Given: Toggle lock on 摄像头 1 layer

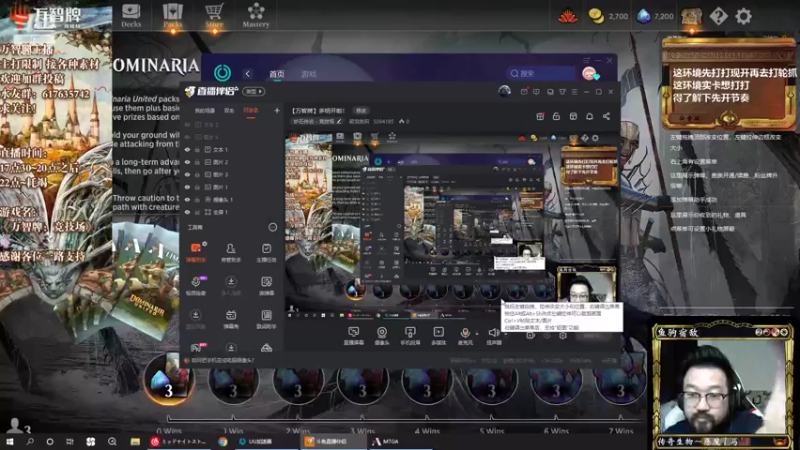Looking at the screenshot, I should coord(197,199).
